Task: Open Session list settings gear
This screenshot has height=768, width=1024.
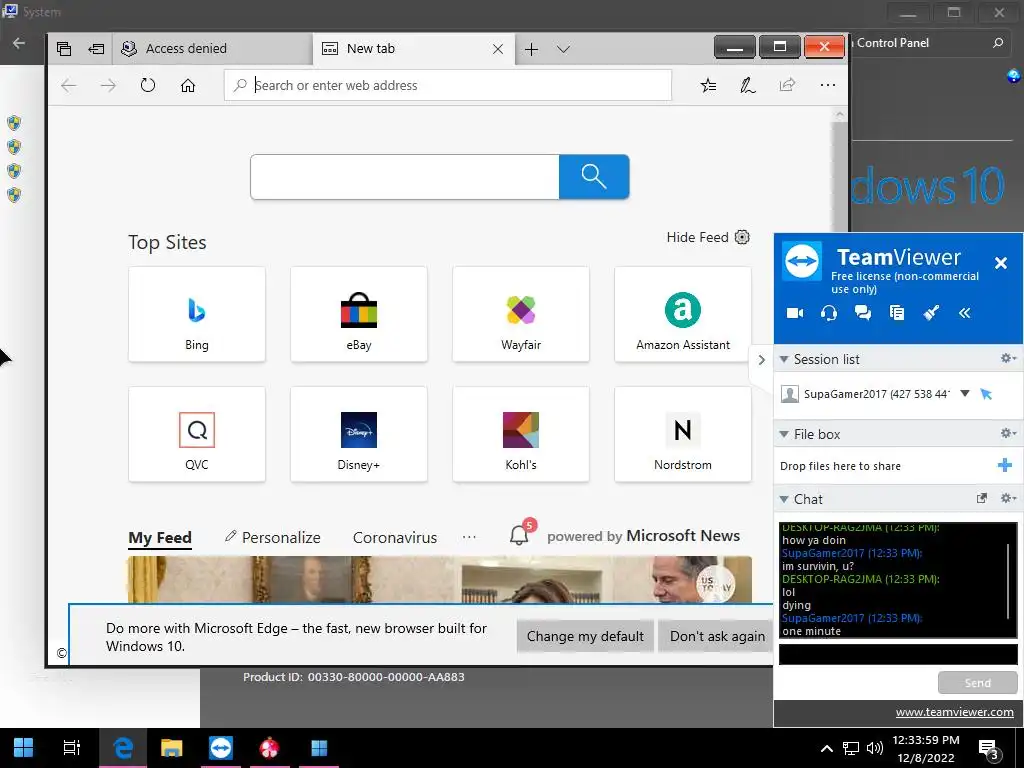Action: click(x=1008, y=359)
